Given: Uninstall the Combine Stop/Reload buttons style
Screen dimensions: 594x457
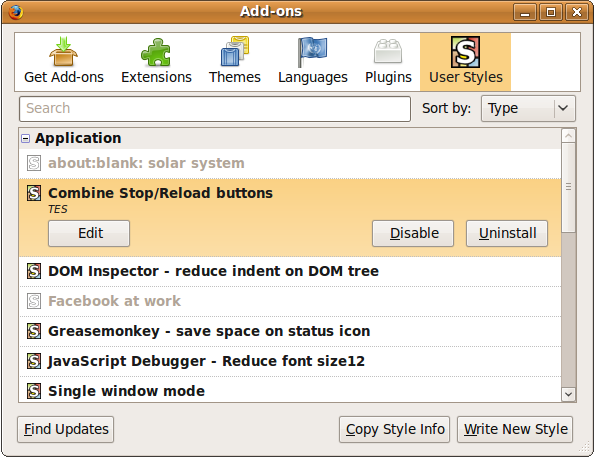Looking at the screenshot, I should pos(507,233).
